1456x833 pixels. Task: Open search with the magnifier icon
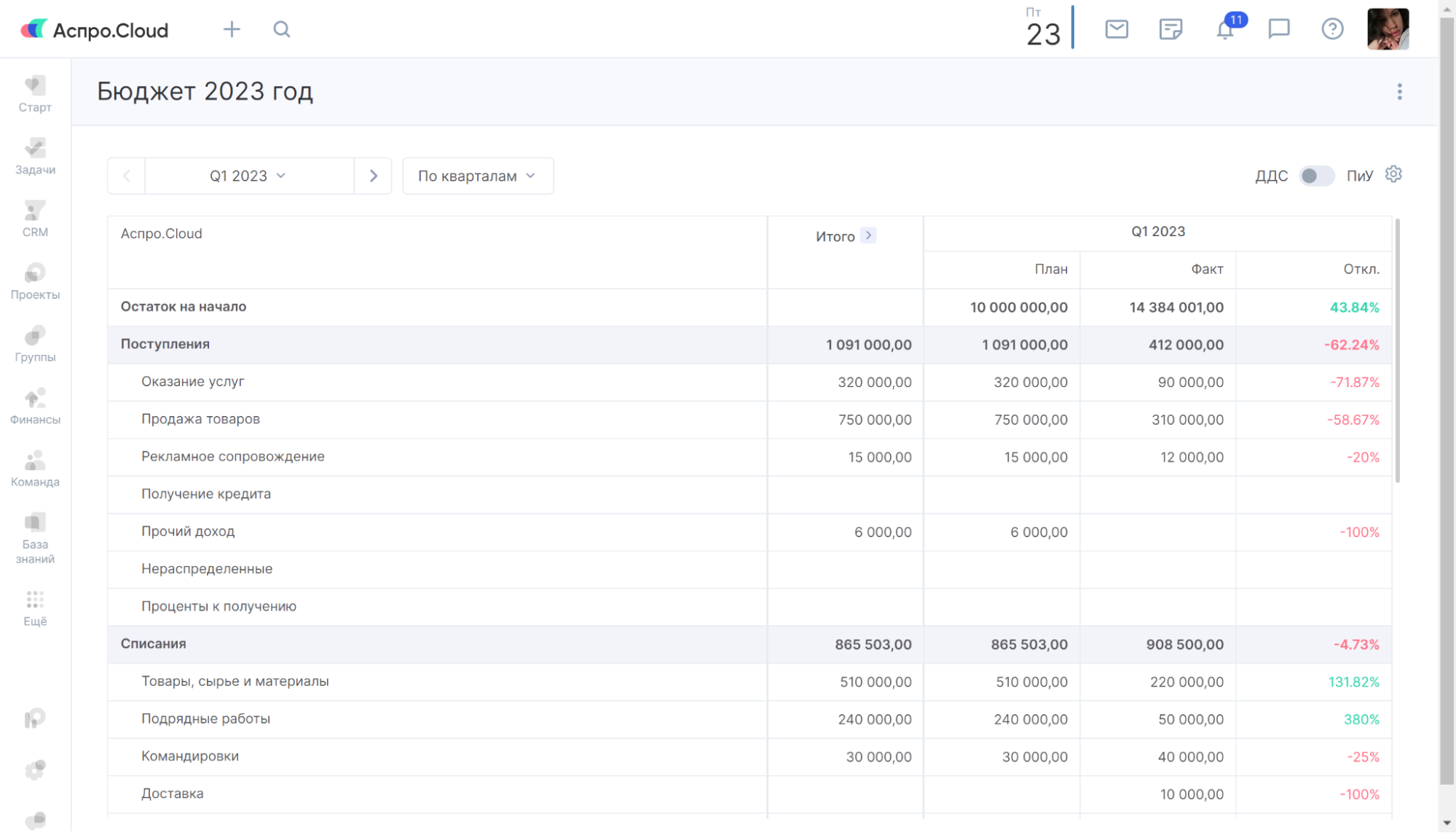click(282, 29)
